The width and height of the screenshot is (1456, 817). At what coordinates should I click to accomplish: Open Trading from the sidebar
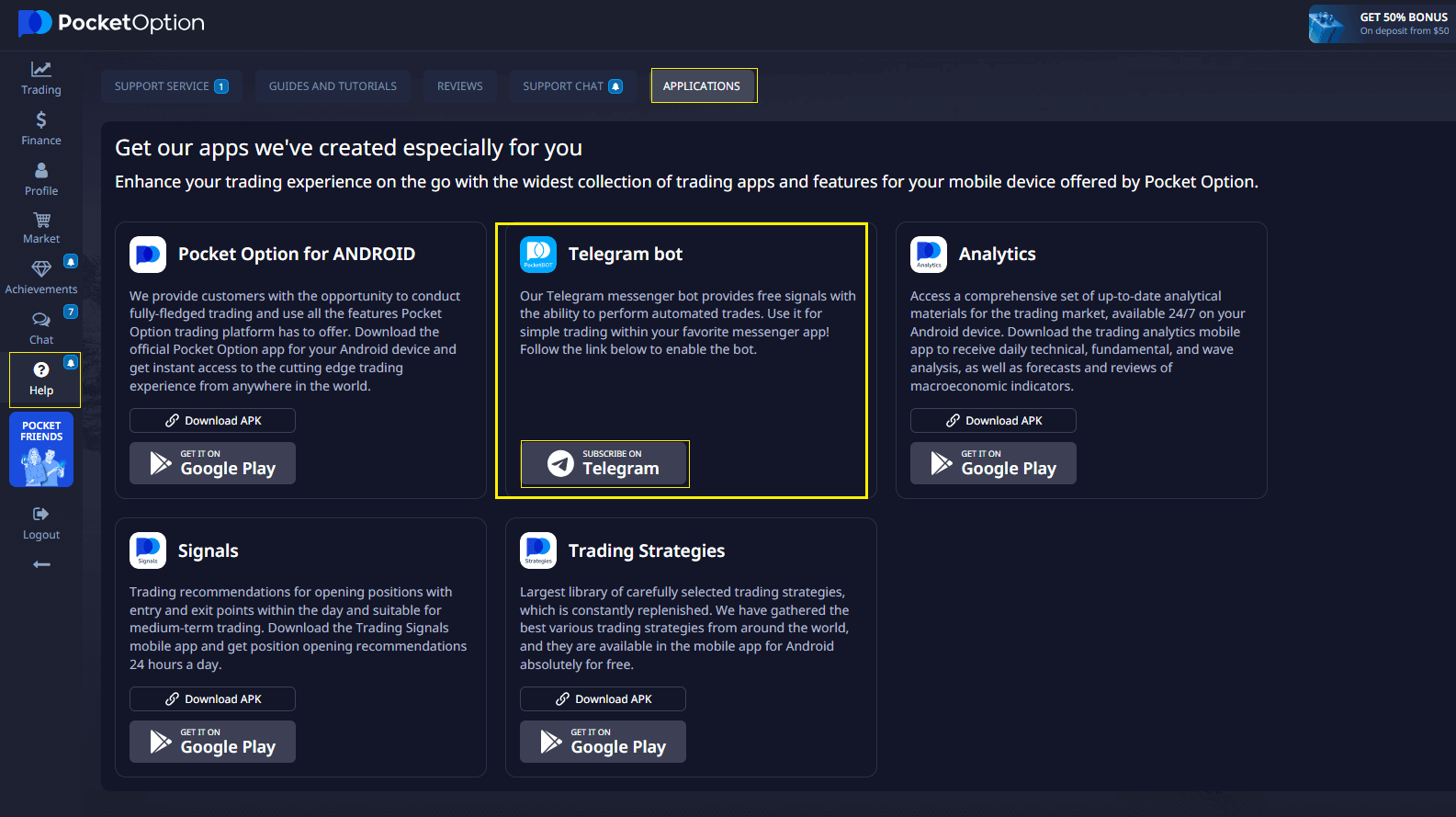tap(41, 78)
